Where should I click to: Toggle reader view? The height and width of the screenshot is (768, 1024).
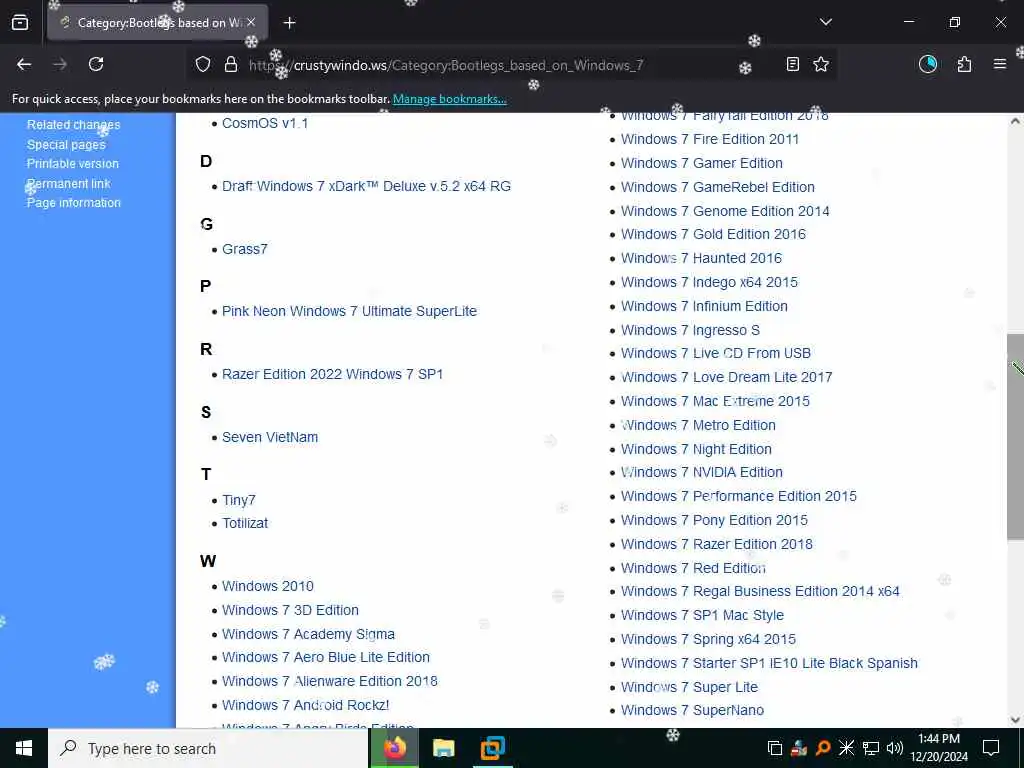(x=792, y=64)
